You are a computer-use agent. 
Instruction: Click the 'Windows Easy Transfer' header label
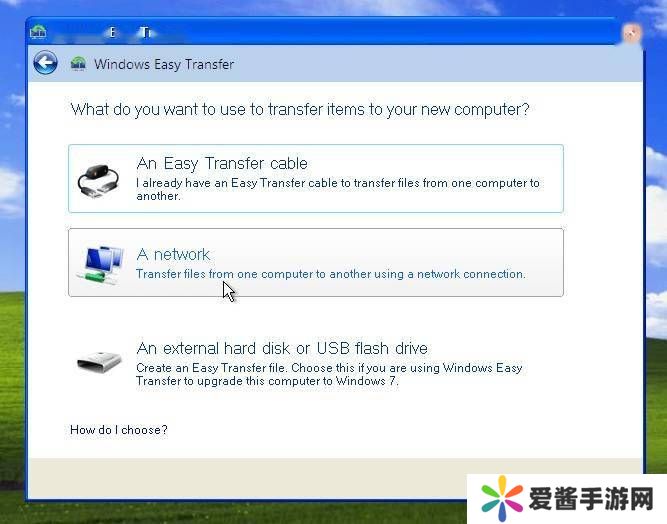pos(164,64)
